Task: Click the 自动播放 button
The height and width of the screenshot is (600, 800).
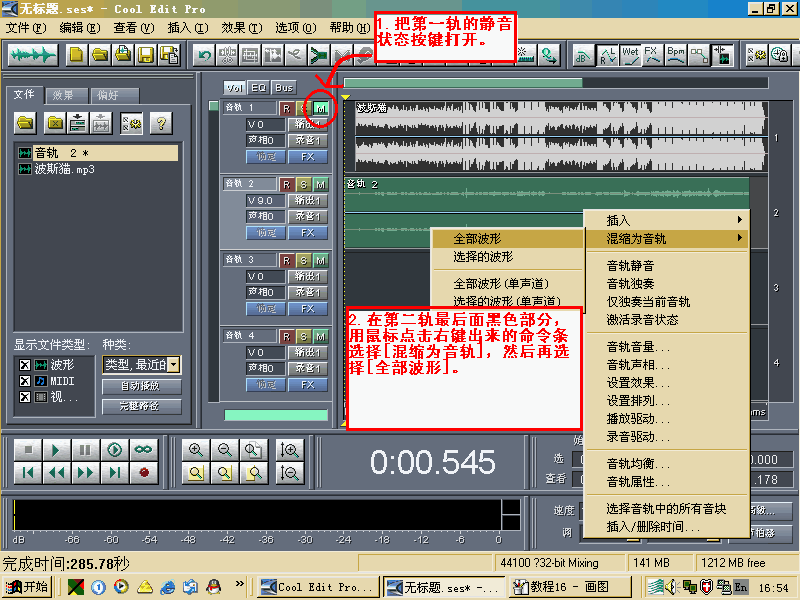Action: (x=141, y=386)
